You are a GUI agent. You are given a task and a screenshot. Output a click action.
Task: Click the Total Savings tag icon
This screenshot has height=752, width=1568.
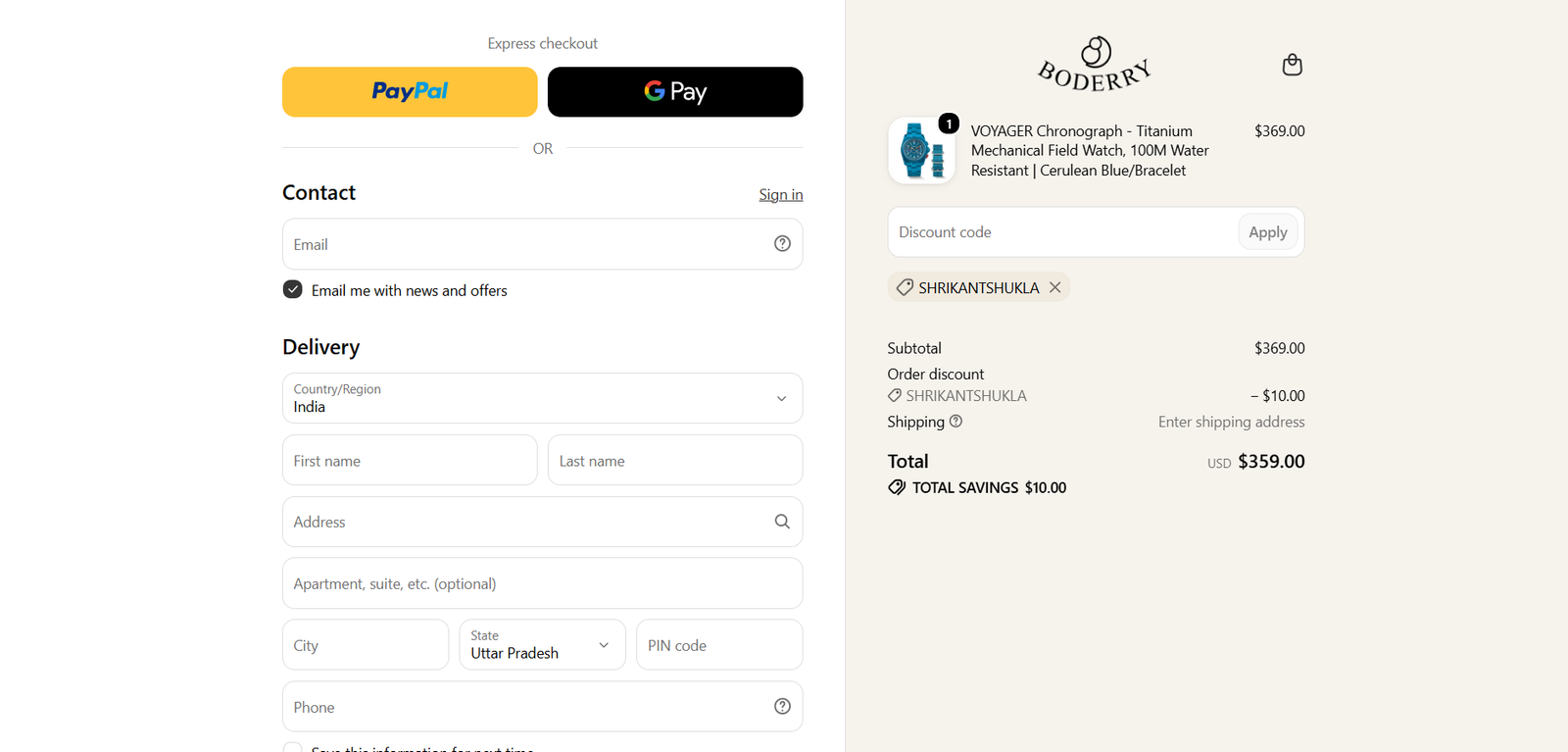[x=897, y=487]
